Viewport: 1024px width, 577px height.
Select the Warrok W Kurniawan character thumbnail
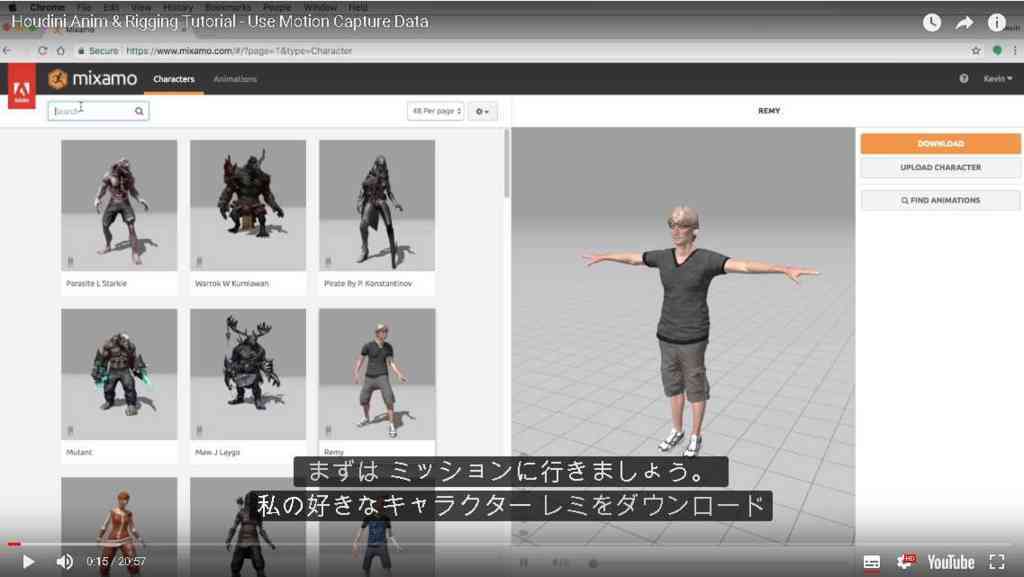tap(248, 205)
